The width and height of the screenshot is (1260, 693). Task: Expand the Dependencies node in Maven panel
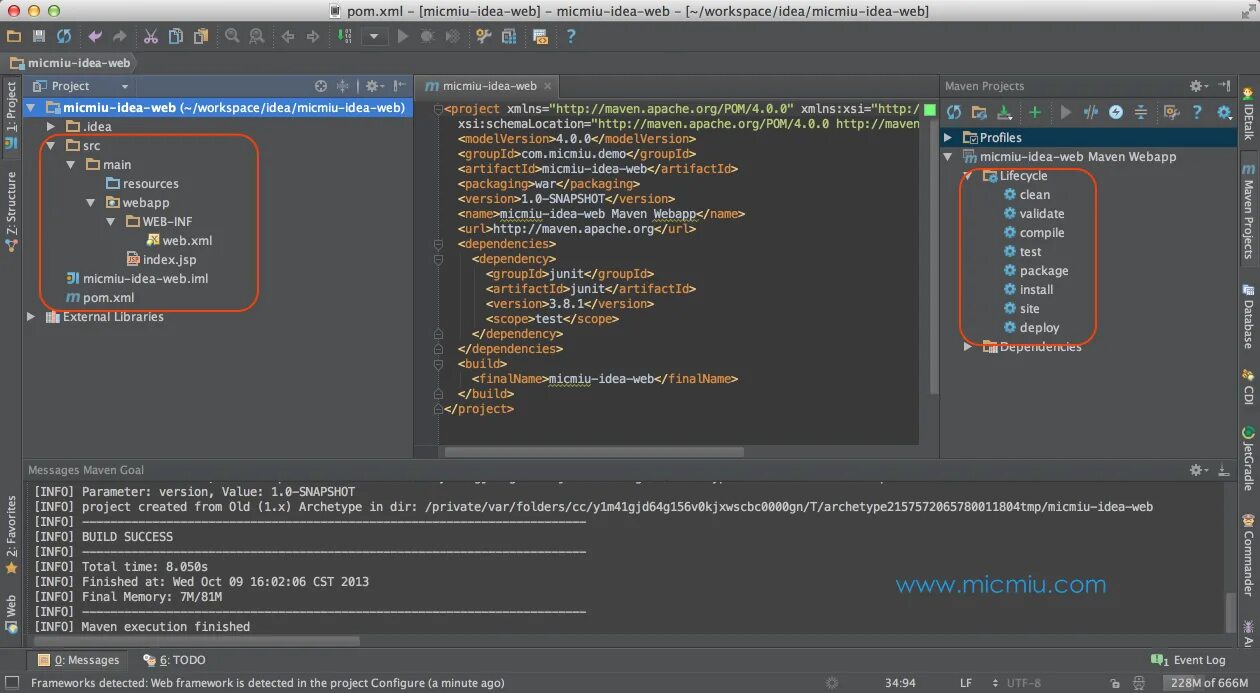968,347
